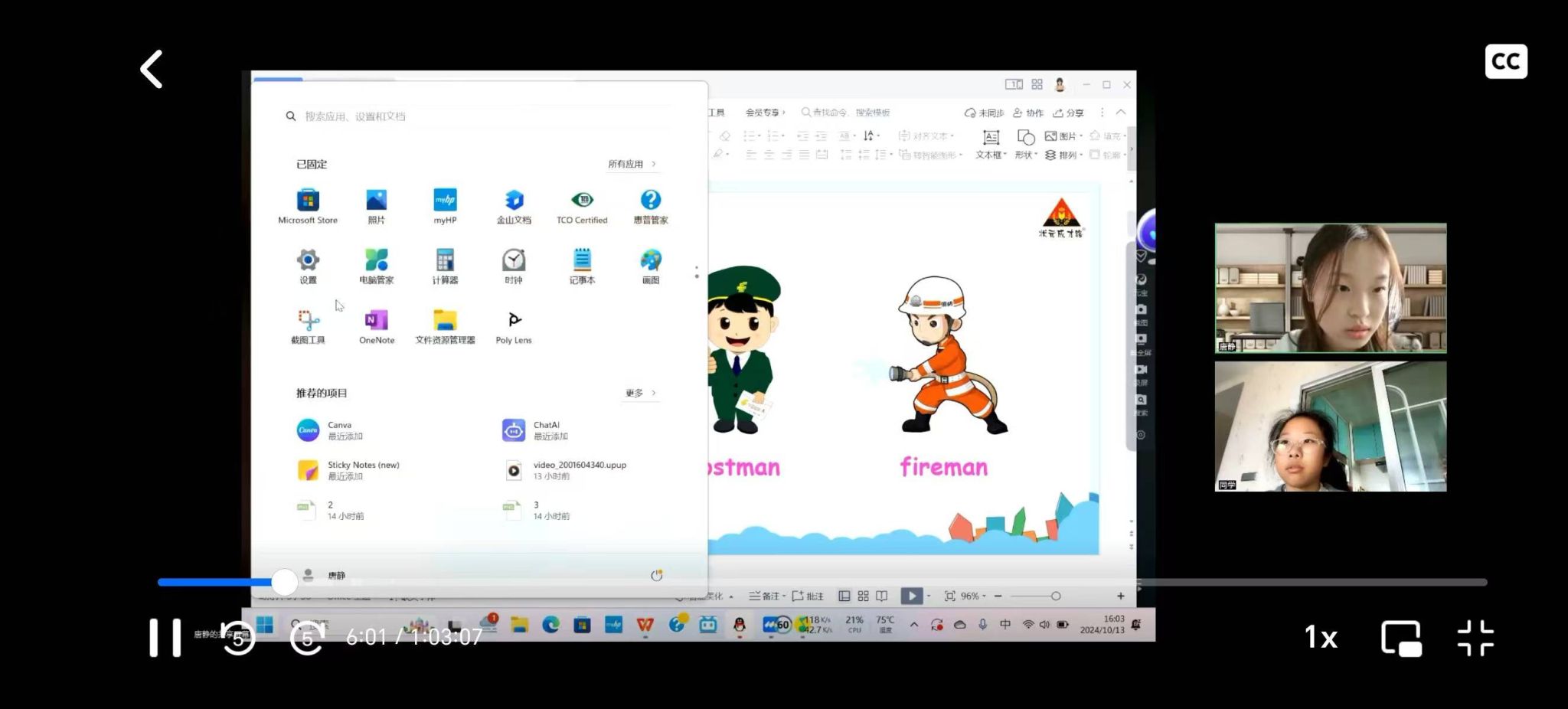The width and height of the screenshot is (1568, 709).
Task: Open the playback speed 1x selector
Action: [x=1321, y=637]
